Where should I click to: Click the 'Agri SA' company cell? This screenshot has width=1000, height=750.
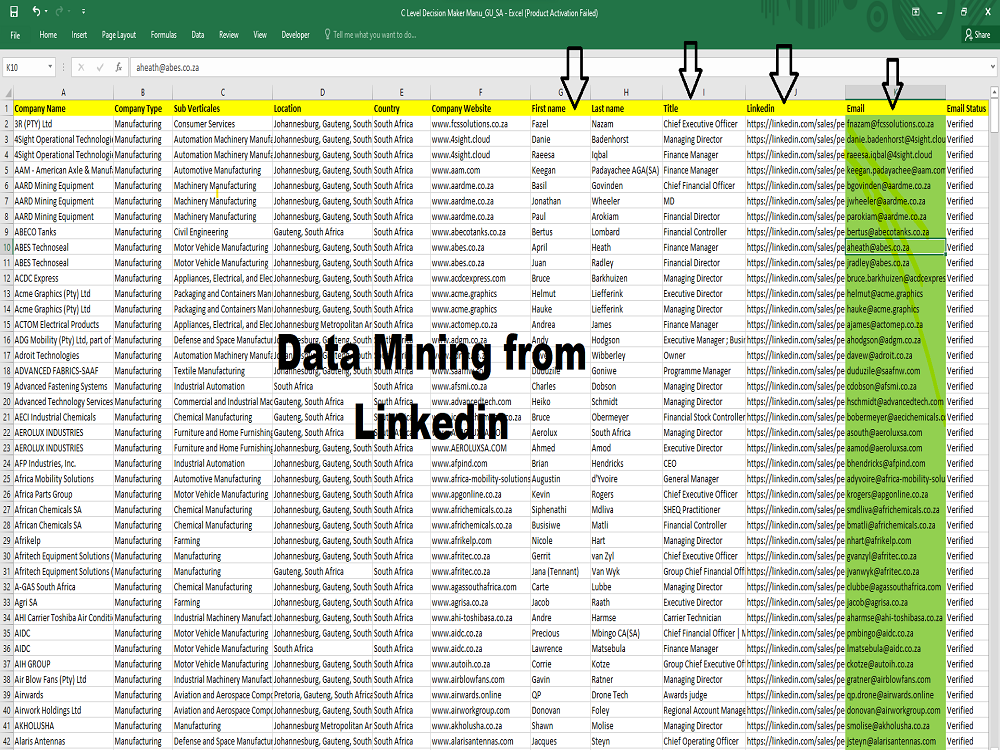(63, 602)
